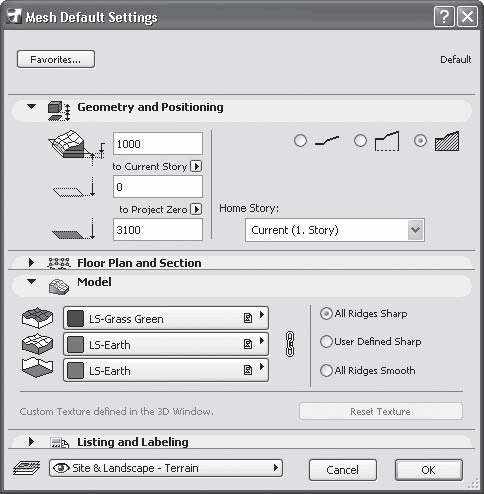The height and width of the screenshot is (494, 484).
Task: Click the top surface material icon
Action: pyautogui.click(x=37, y=318)
